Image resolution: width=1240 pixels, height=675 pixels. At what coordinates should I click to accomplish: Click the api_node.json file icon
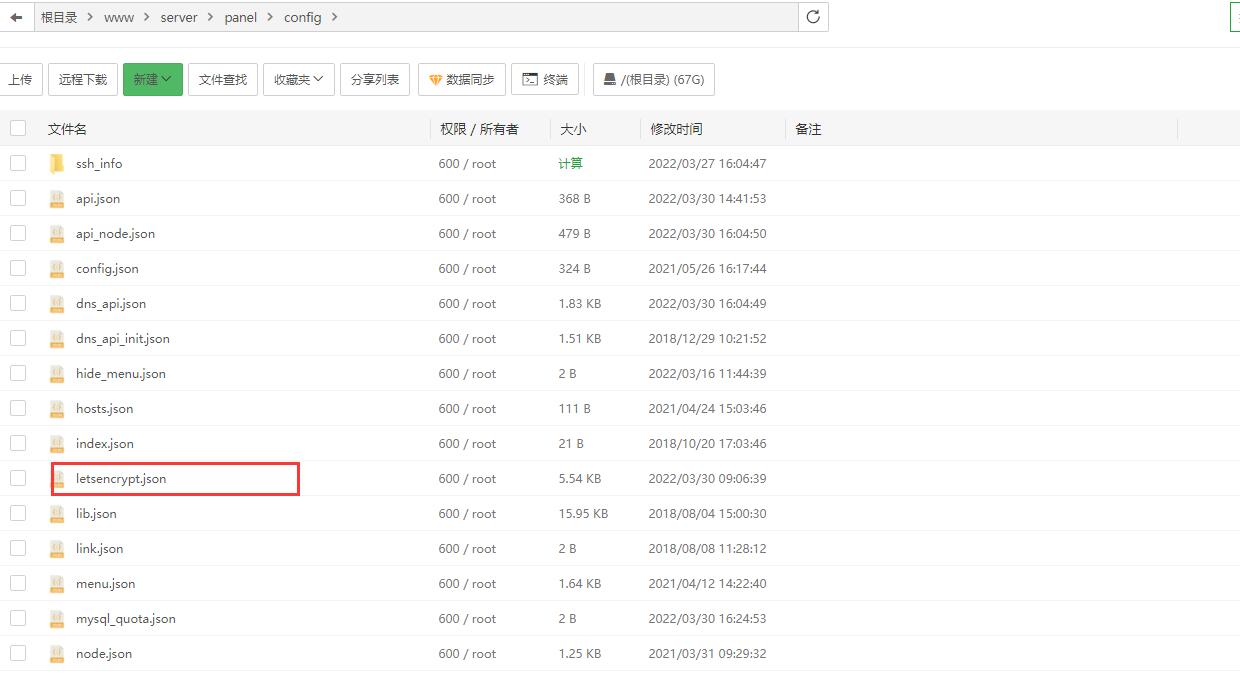click(x=57, y=234)
